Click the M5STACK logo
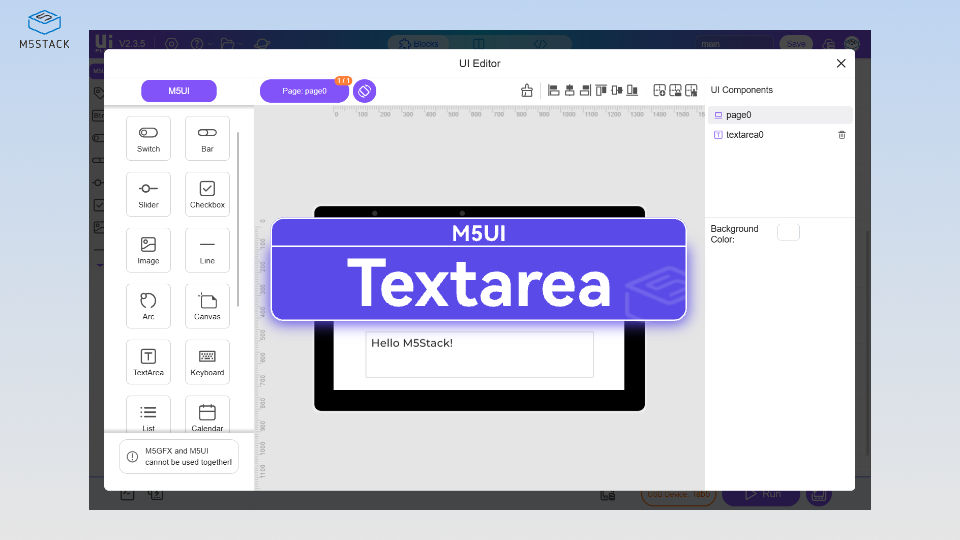The image size is (960, 540). [x=44, y=29]
